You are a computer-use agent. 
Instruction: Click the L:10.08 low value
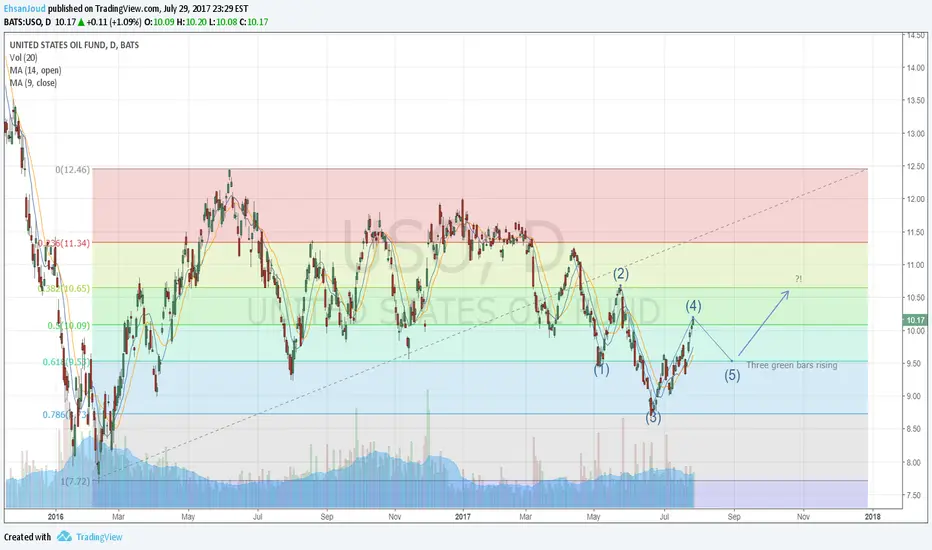(223, 22)
